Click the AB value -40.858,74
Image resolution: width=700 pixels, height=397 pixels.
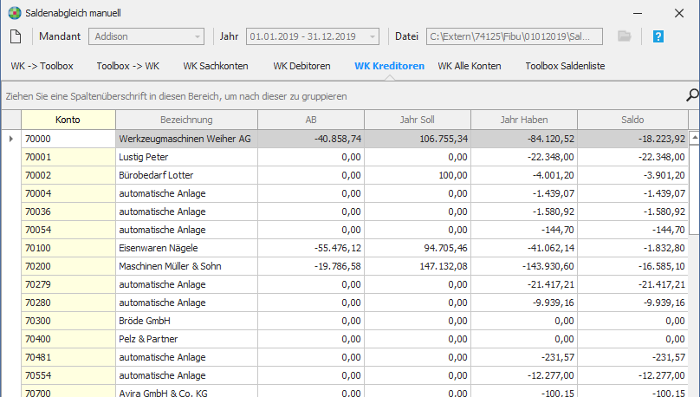(x=311, y=139)
